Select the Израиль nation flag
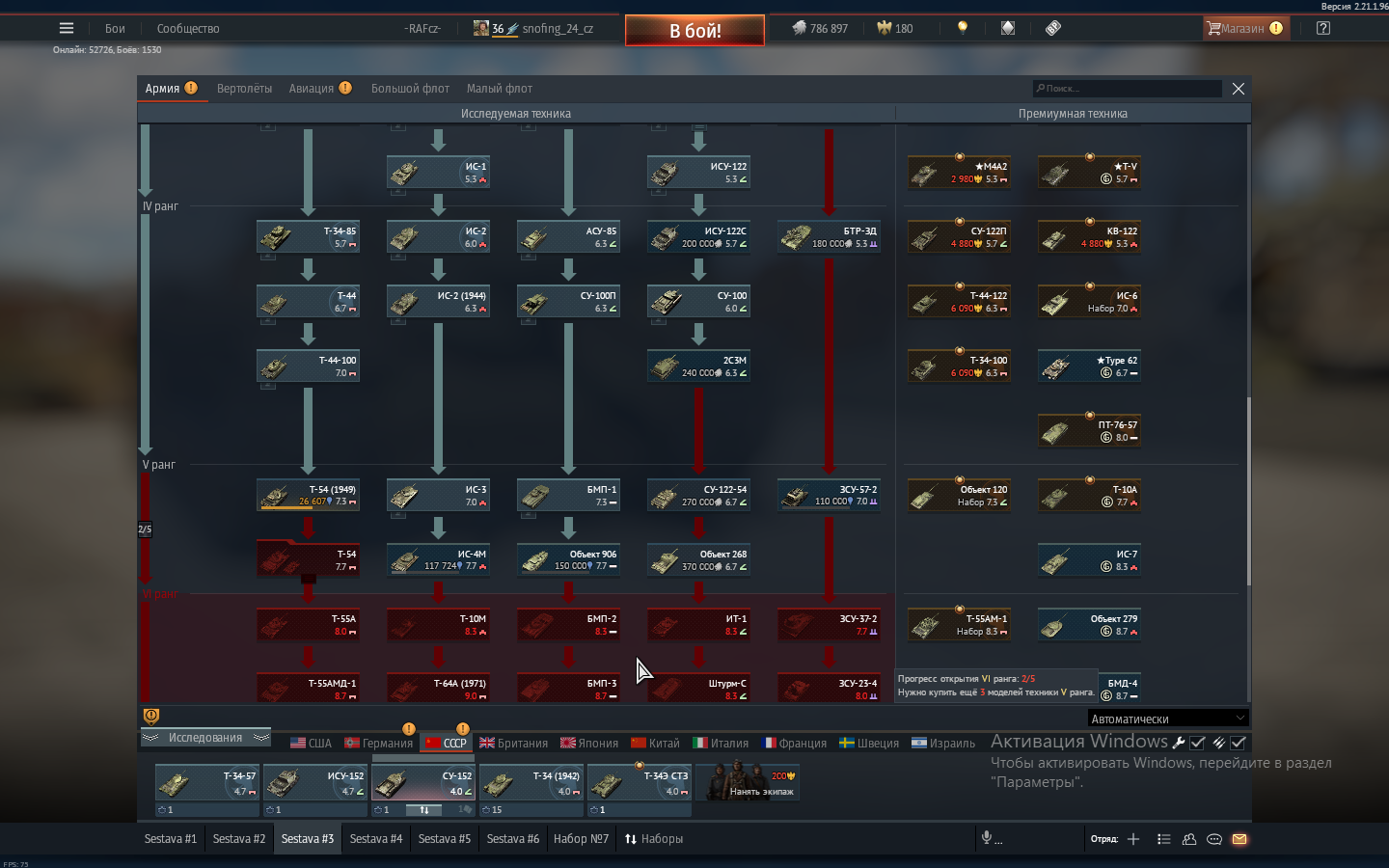1389x868 pixels. [x=943, y=743]
